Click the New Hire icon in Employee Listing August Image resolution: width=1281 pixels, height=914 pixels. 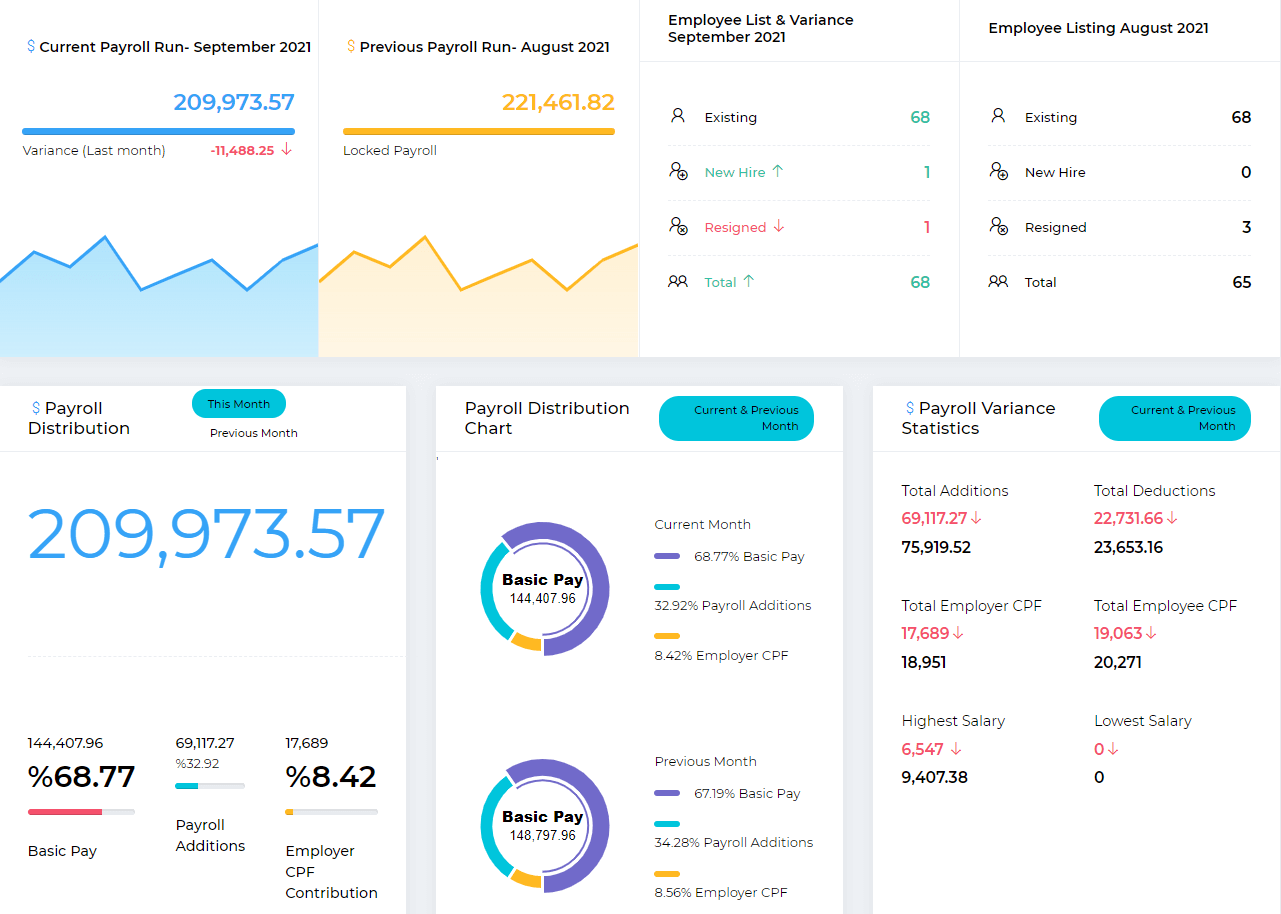click(x=999, y=172)
